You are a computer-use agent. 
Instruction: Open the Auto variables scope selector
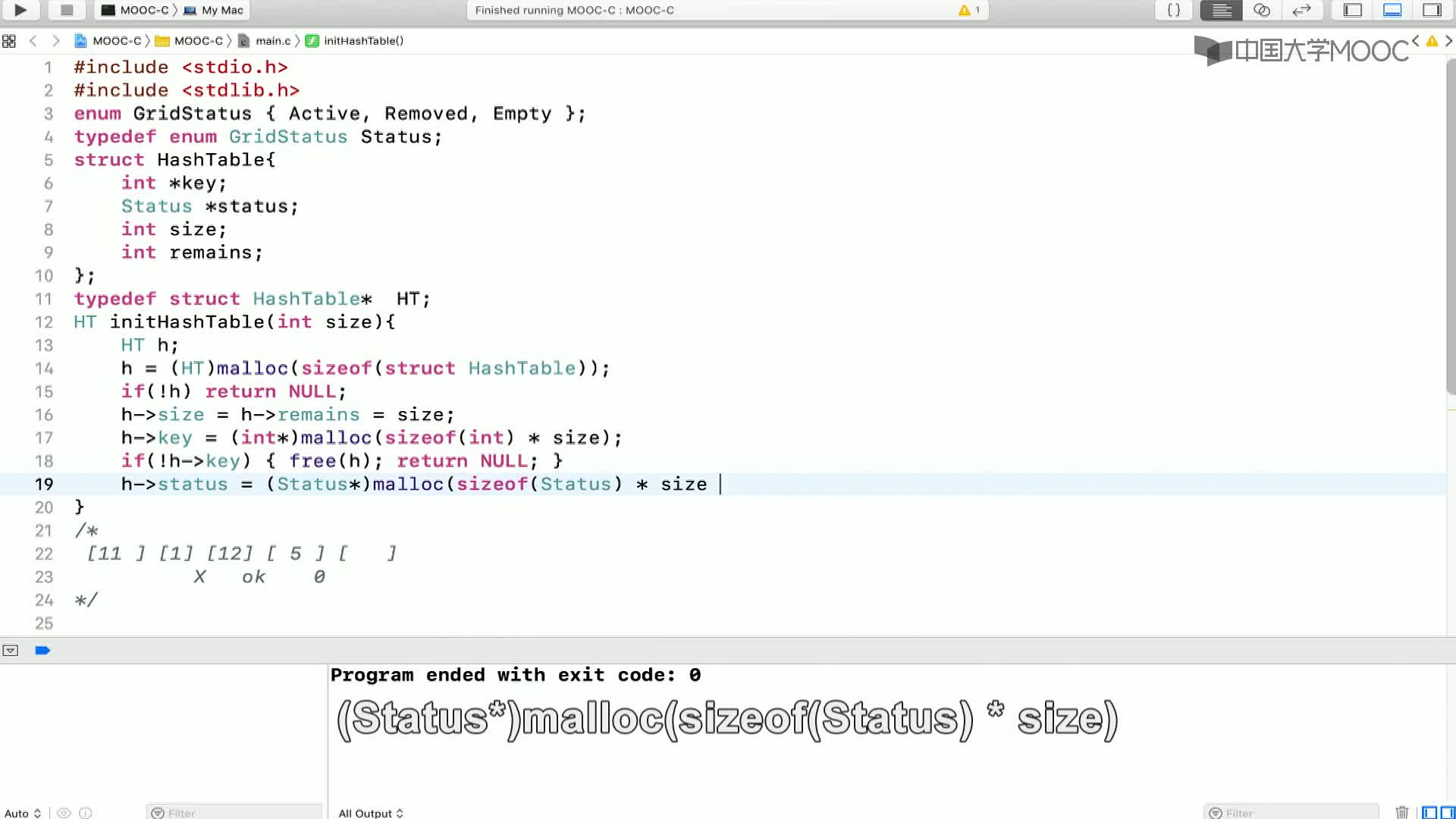23,813
